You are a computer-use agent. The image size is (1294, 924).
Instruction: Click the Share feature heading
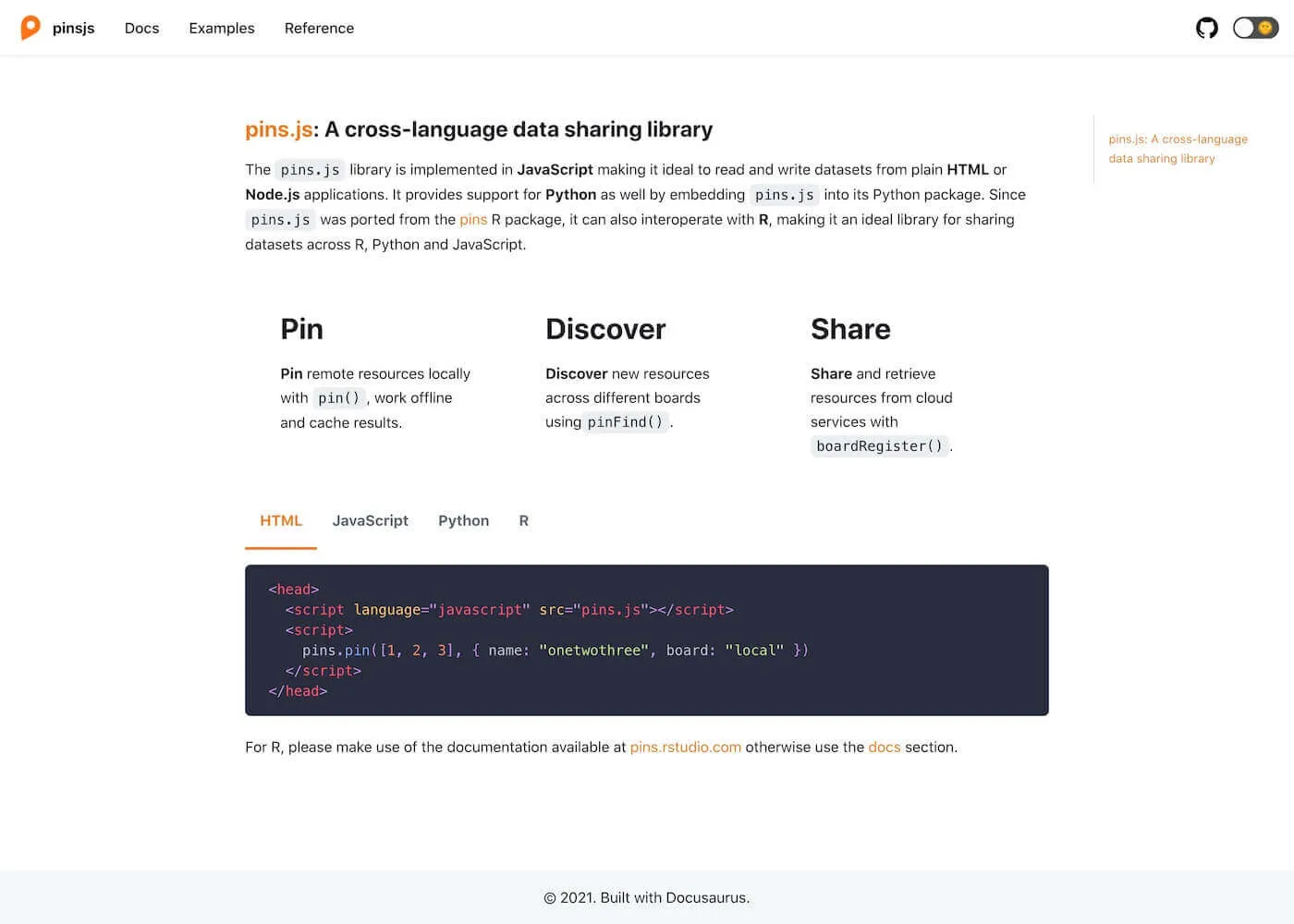point(850,329)
